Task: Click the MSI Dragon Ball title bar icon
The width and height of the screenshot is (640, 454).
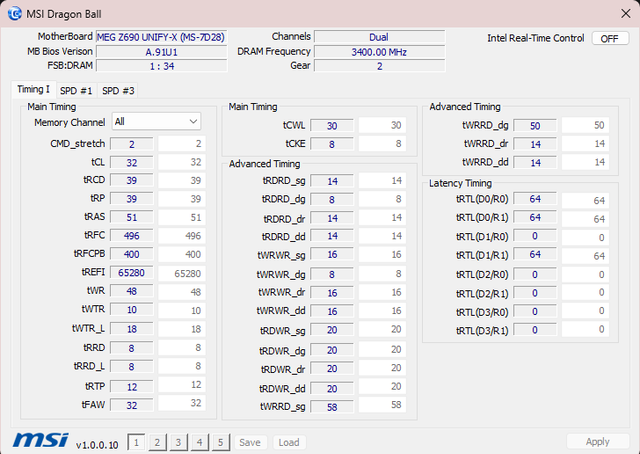Action: point(15,13)
